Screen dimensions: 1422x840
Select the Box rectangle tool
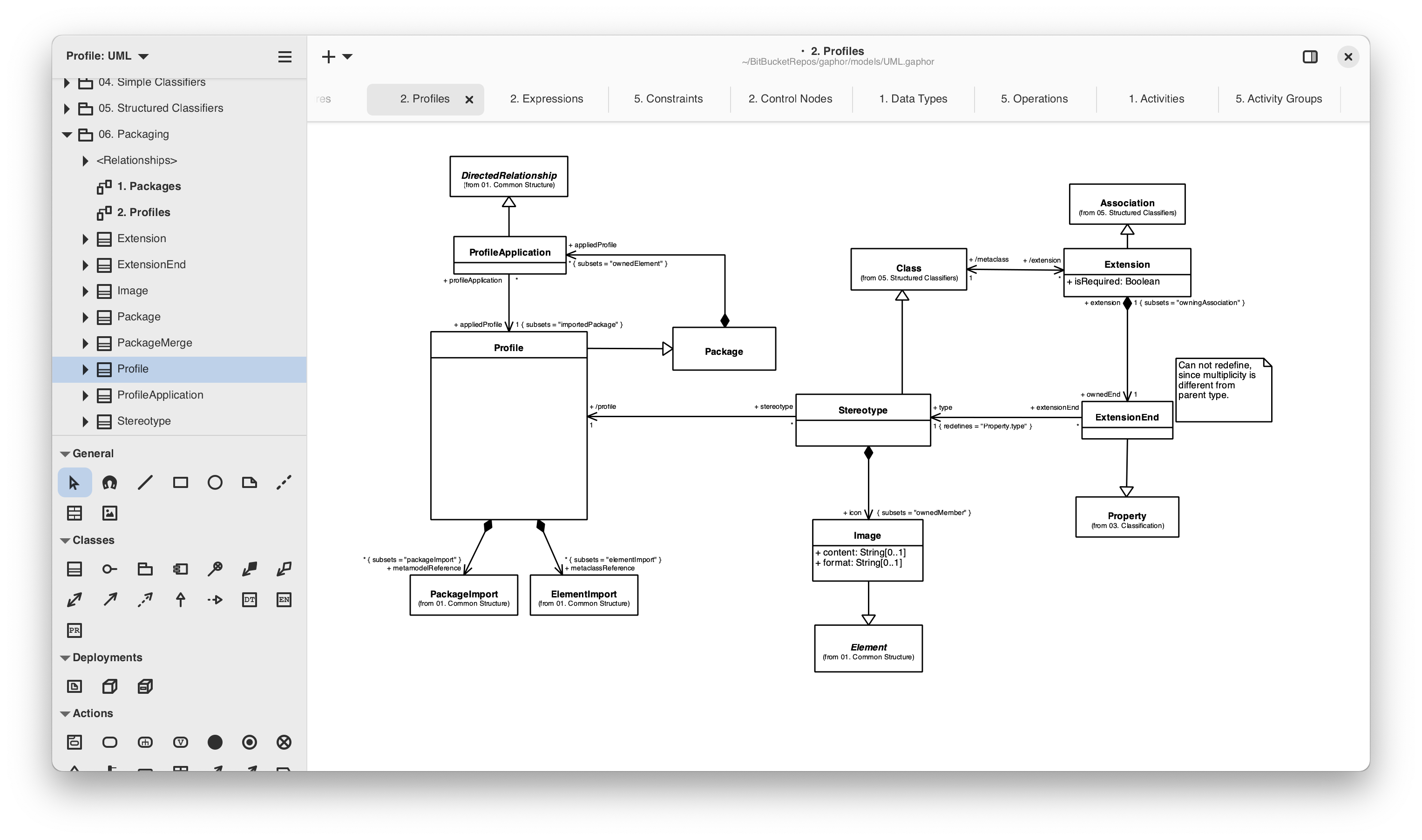[x=180, y=483]
